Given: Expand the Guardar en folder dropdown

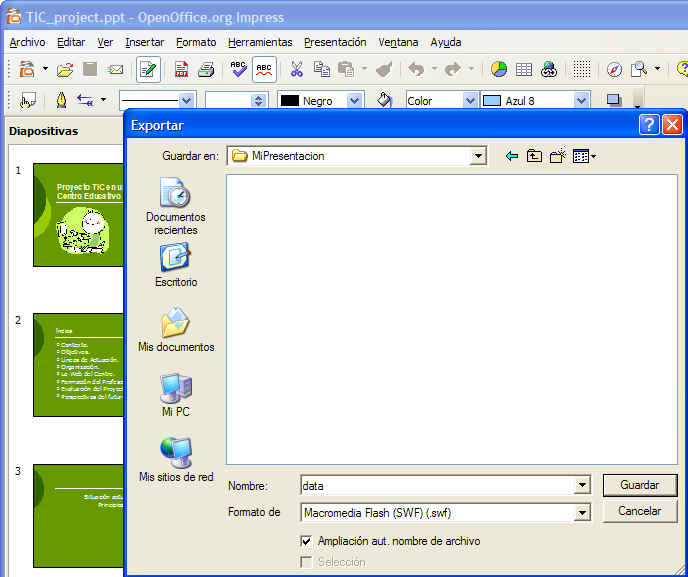Looking at the screenshot, I should pyautogui.click(x=478, y=156).
